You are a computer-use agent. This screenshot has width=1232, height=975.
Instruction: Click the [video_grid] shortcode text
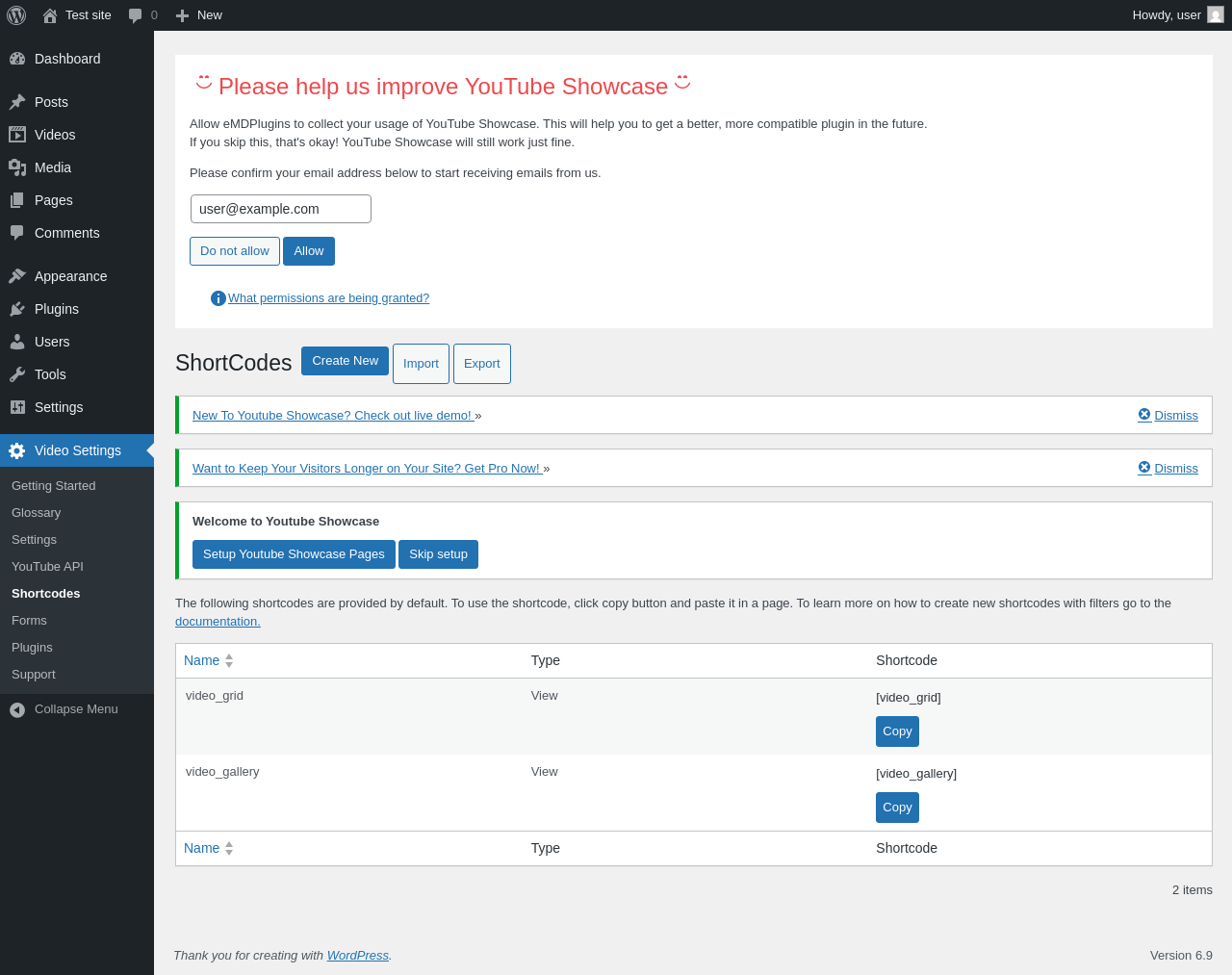pyautogui.click(x=909, y=698)
